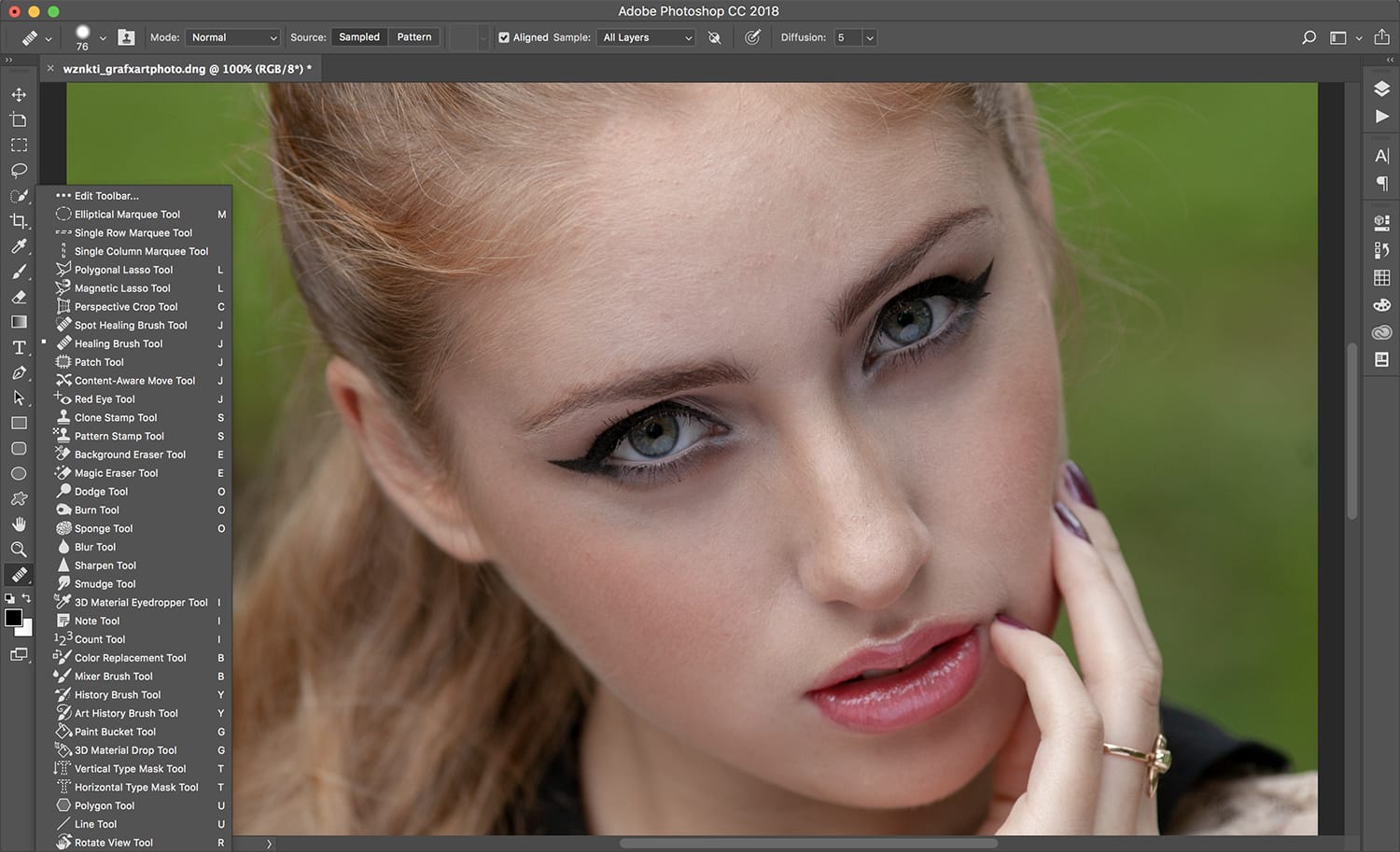
Task: Open the Actions panel play icon
Action: [x=1382, y=117]
